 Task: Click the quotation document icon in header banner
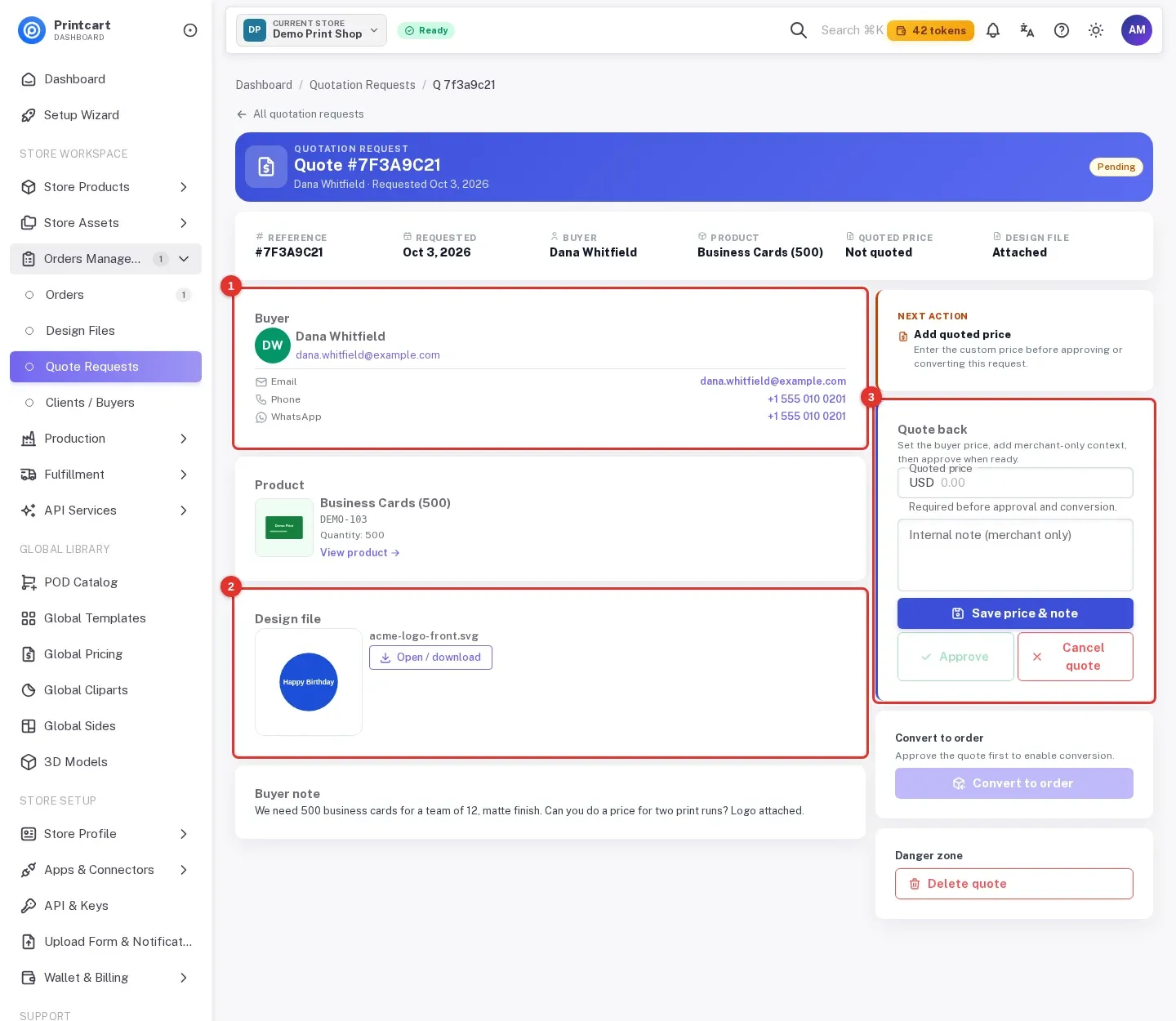pos(266,167)
